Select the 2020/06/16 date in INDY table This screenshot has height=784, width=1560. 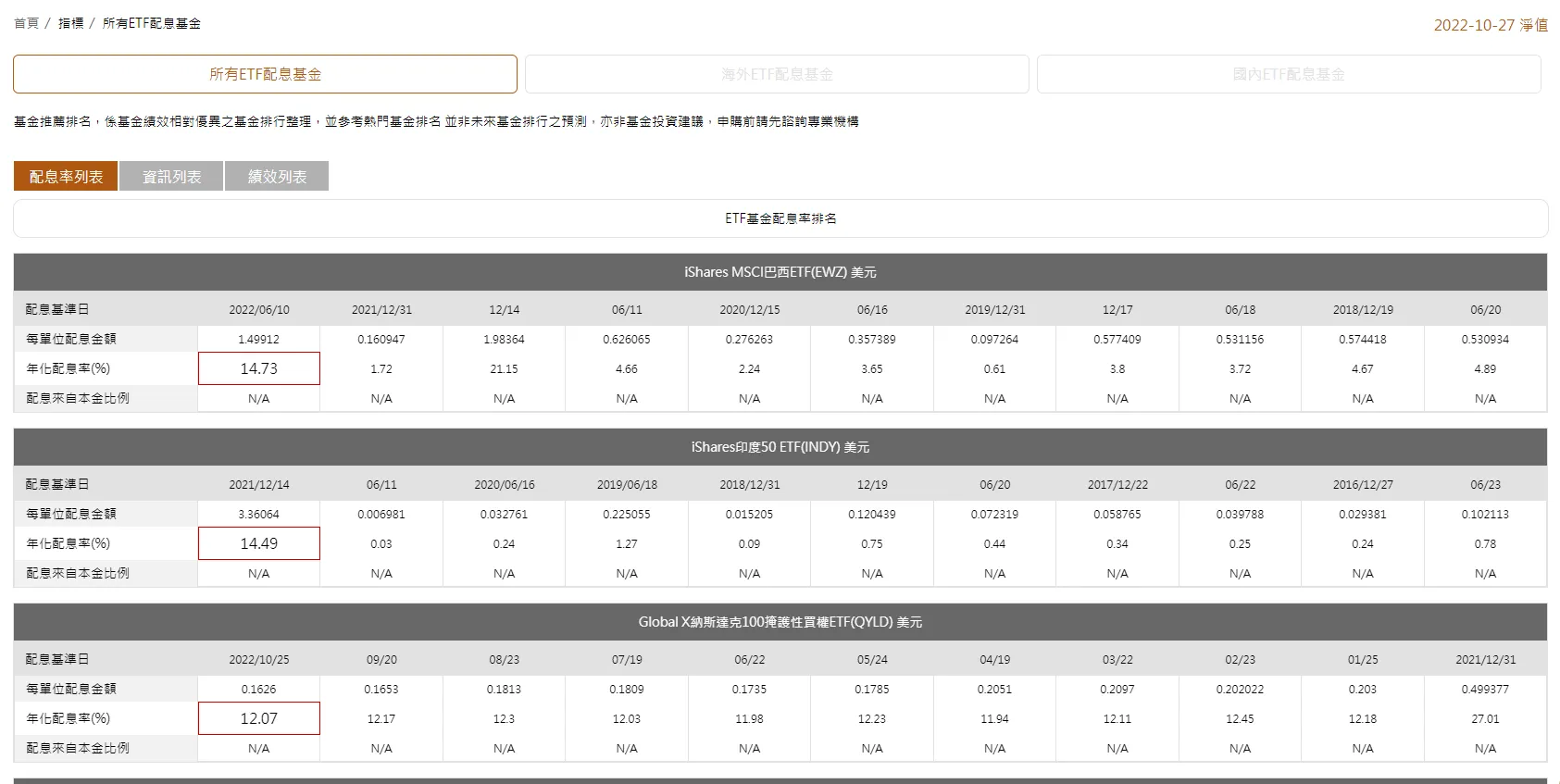pyautogui.click(x=505, y=485)
